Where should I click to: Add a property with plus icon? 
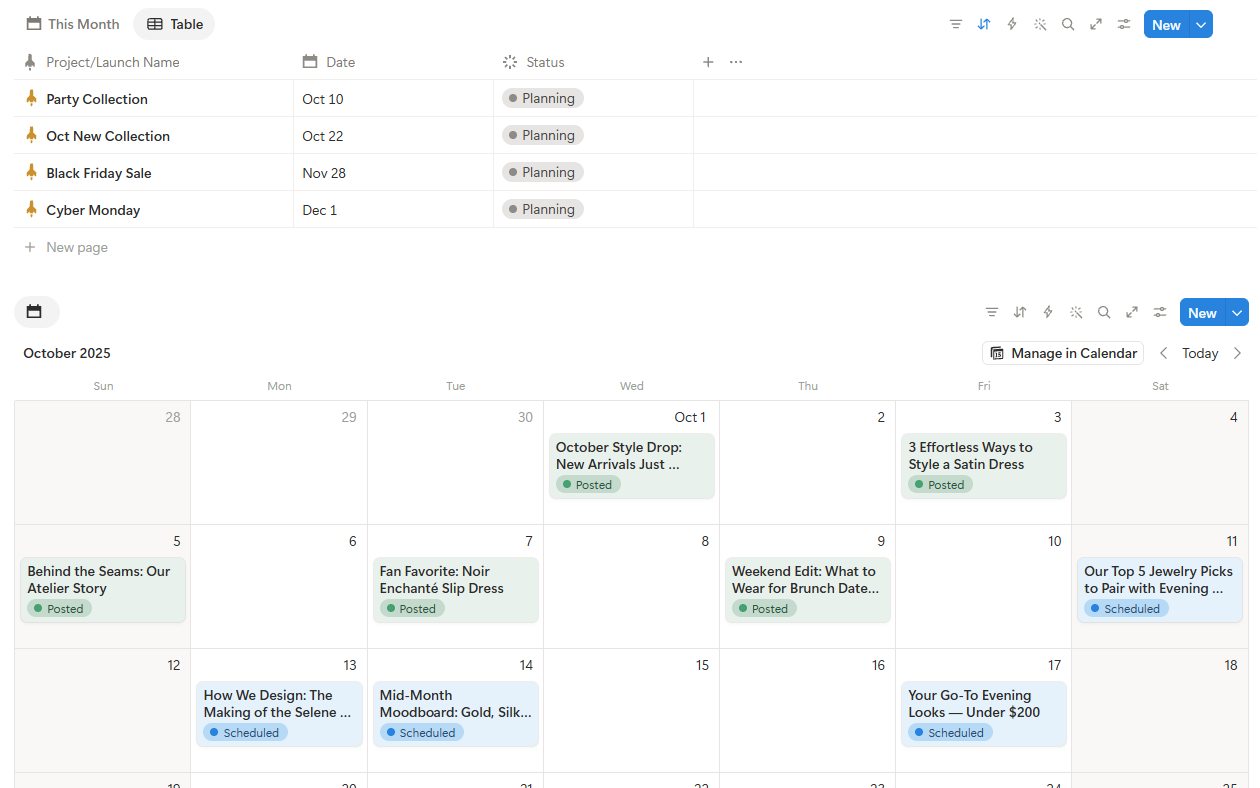click(708, 62)
